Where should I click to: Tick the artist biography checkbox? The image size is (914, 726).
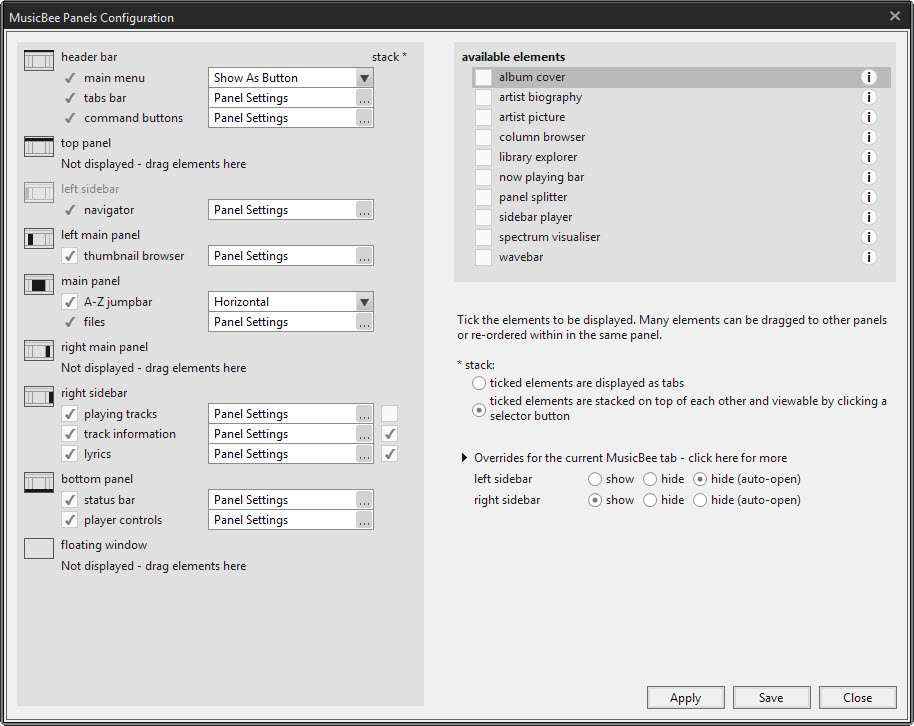coord(483,97)
